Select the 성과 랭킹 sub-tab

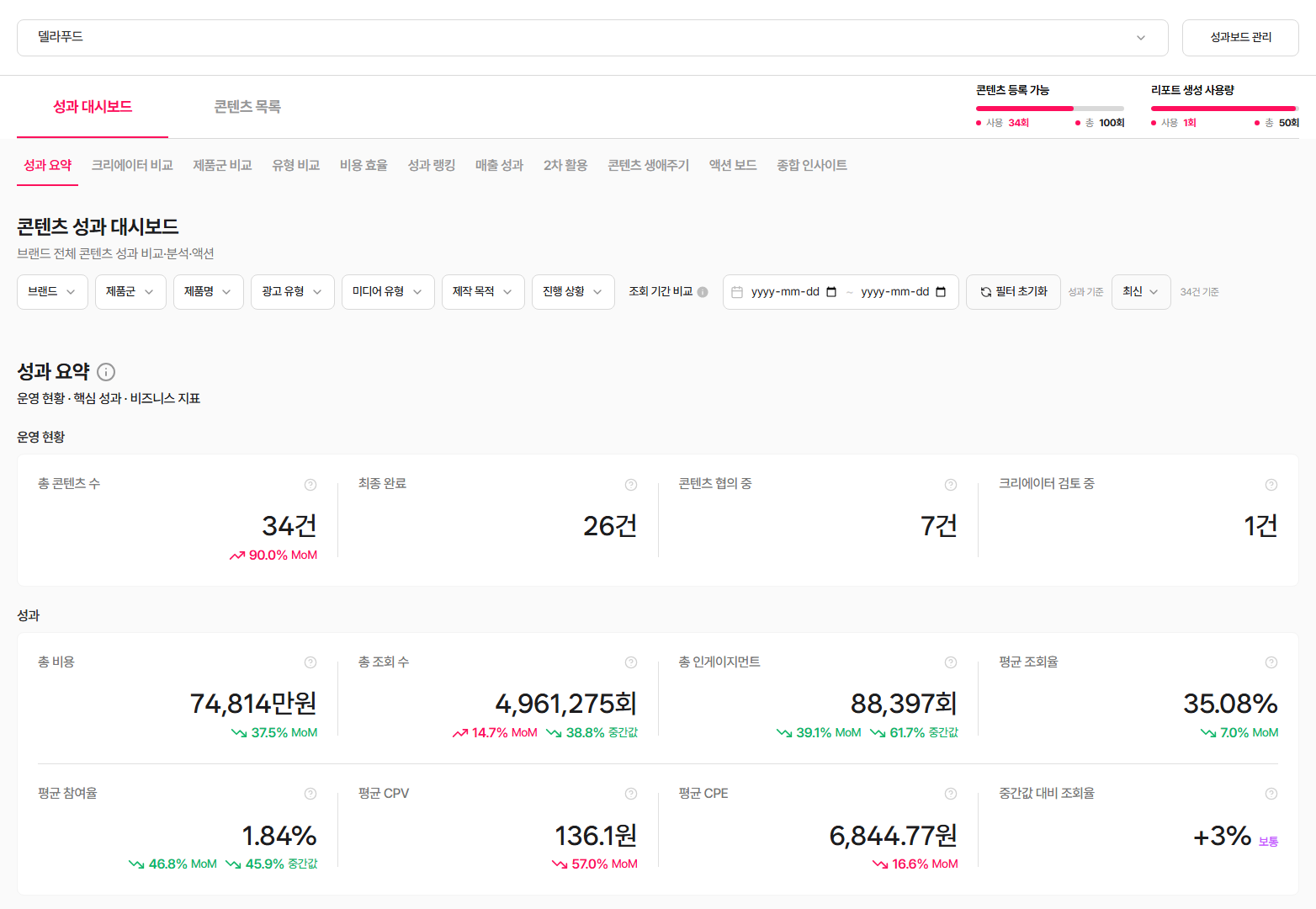[x=432, y=166]
